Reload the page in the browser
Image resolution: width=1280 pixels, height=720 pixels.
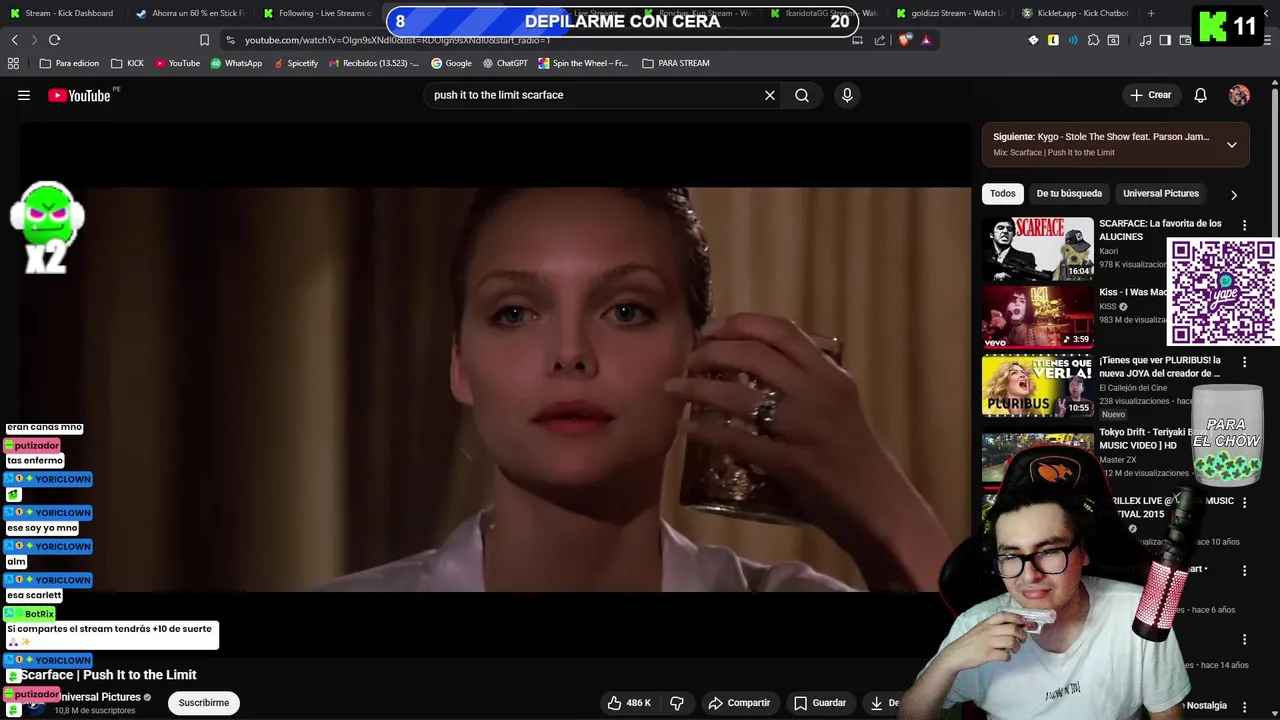point(54,40)
